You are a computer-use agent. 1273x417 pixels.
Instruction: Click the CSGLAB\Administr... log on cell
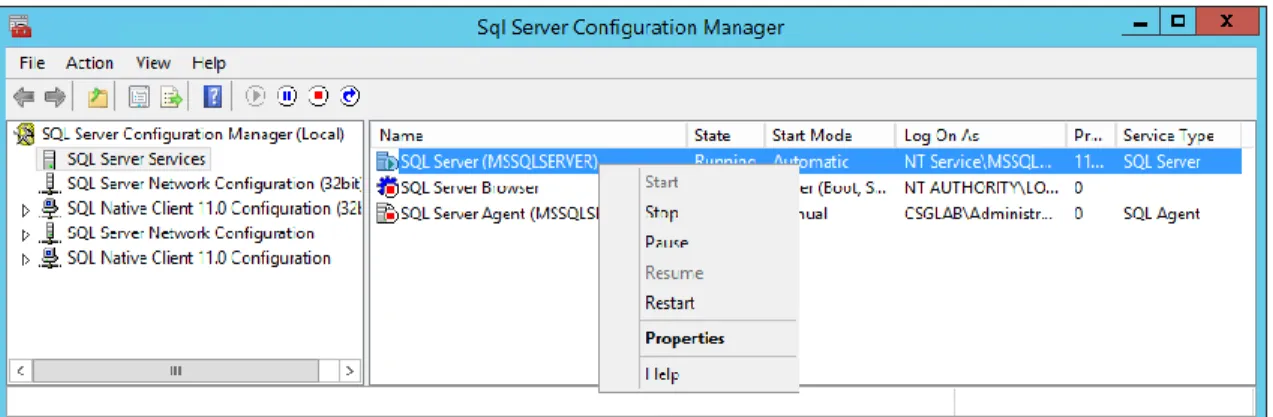tap(978, 213)
